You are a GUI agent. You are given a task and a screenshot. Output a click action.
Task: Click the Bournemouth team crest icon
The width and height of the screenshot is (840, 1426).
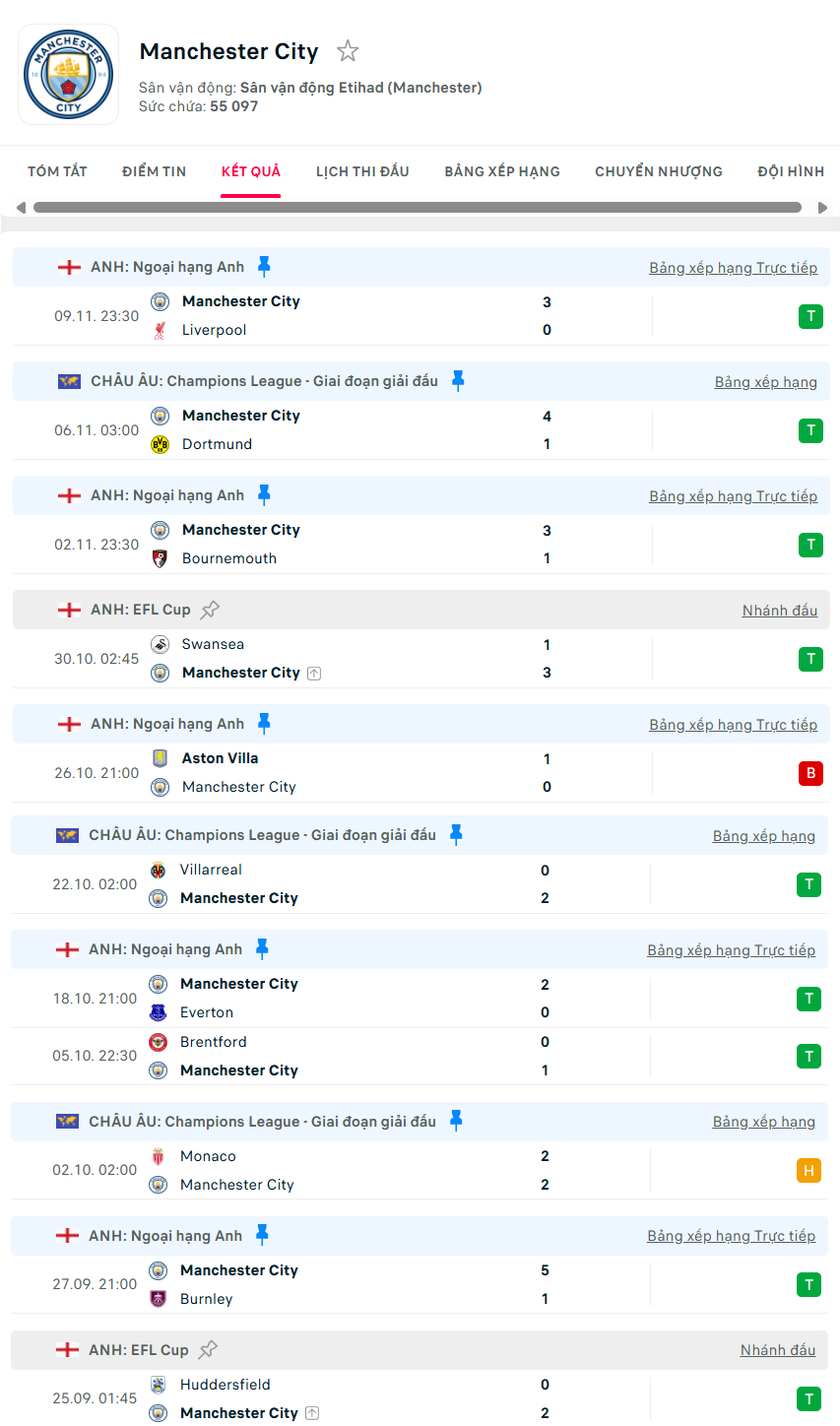(160, 558)
